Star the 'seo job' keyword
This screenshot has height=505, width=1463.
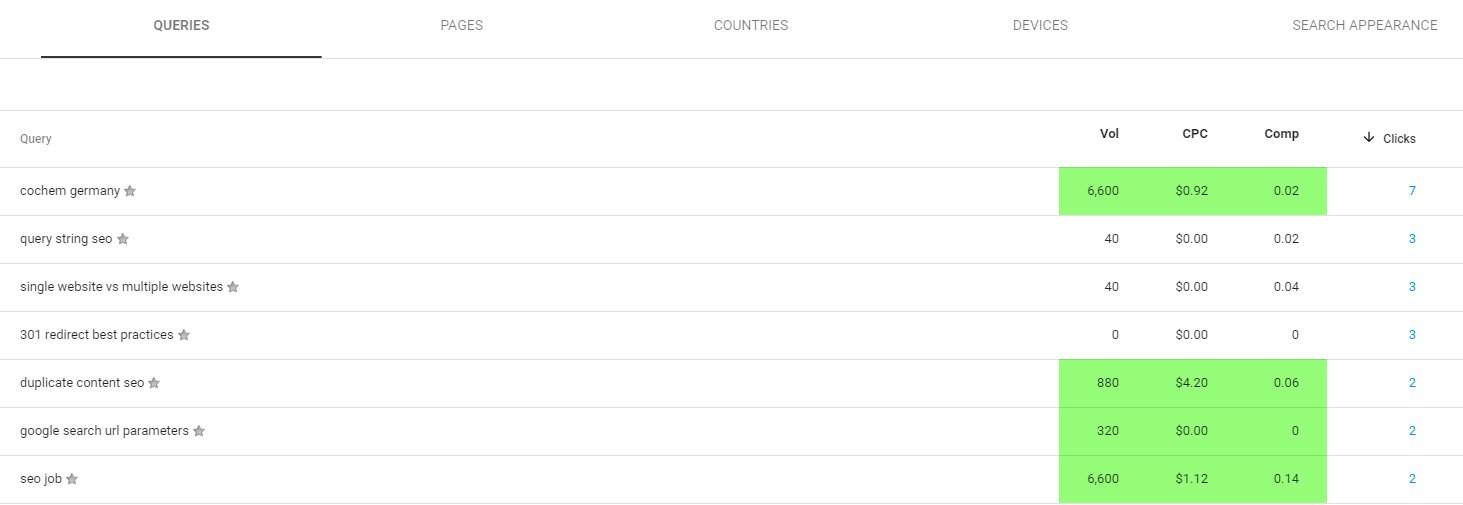(x=72, y=479)
